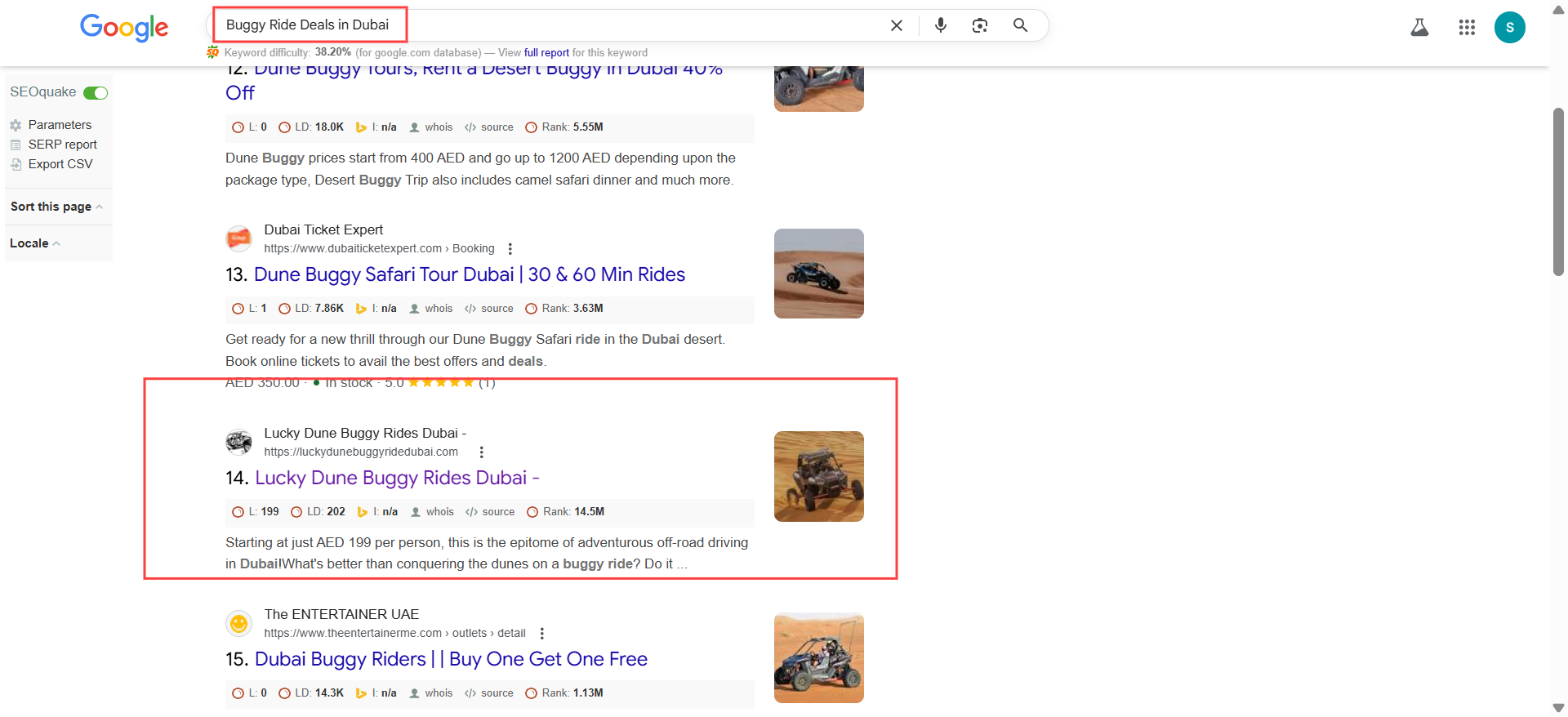1568x717 pixels.
Task: Click Lucky Dune Buggy site favicon
Action: (x=238, y=442)
